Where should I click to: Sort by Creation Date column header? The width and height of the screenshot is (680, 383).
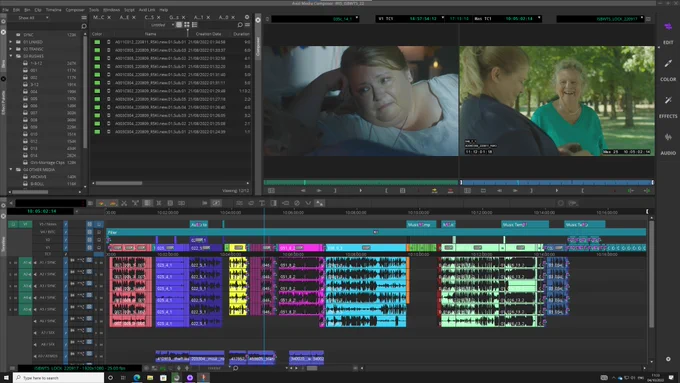(x=208, y=34)
